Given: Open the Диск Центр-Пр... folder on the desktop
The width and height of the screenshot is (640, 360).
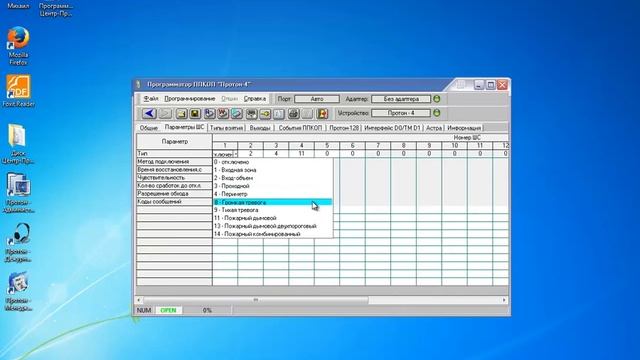Looking at the screenshot, I should (18, 144).
